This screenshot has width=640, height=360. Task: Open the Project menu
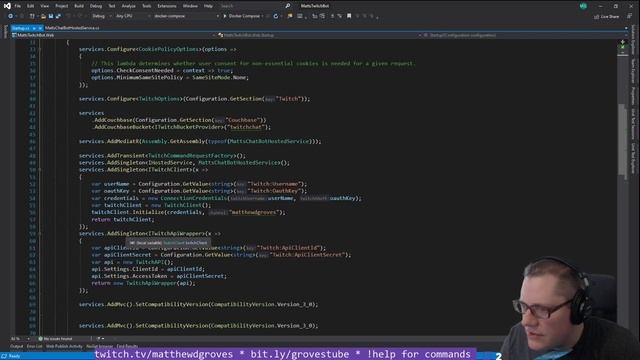point(62,6)
